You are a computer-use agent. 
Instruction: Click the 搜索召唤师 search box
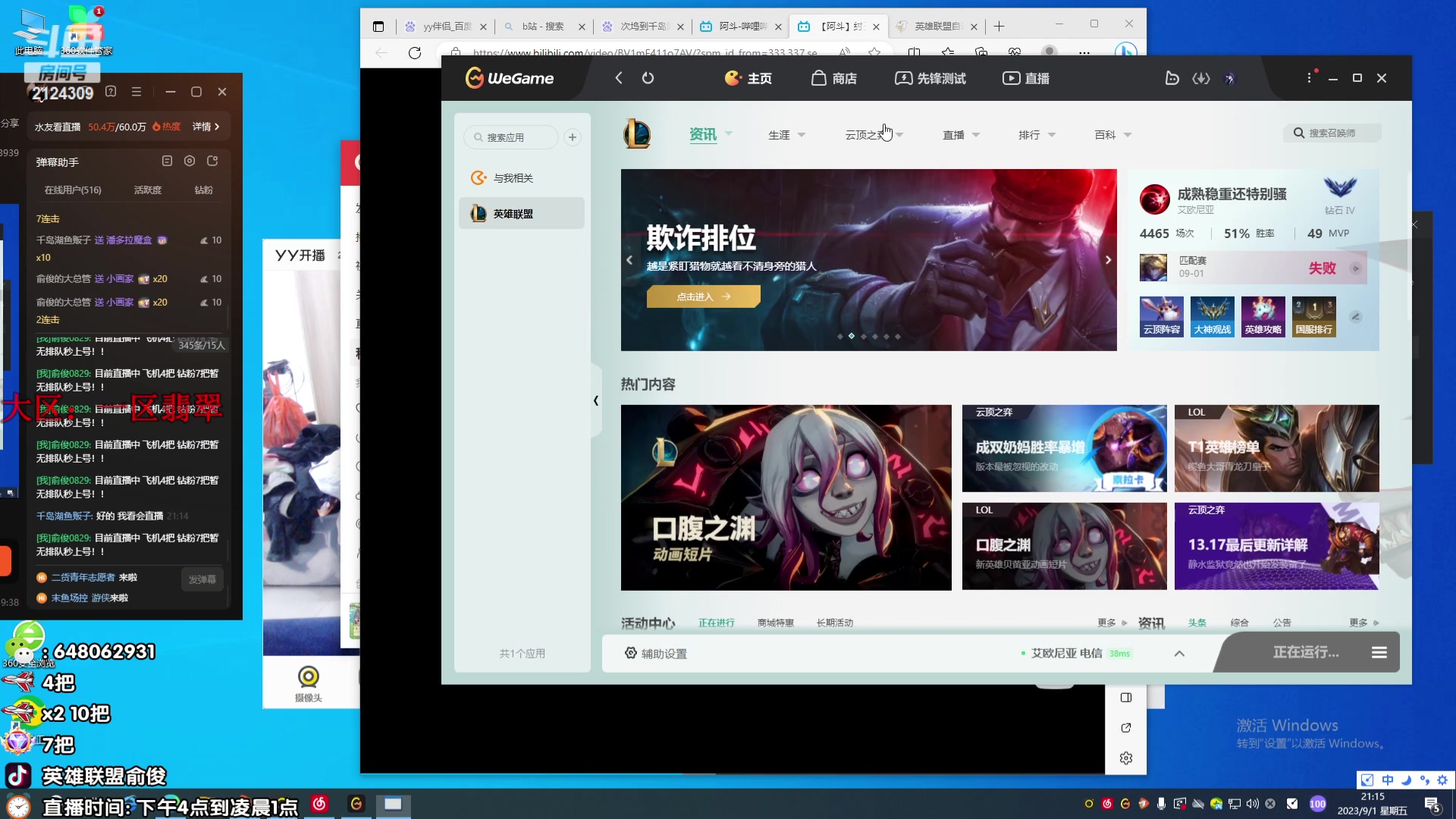1332,133
